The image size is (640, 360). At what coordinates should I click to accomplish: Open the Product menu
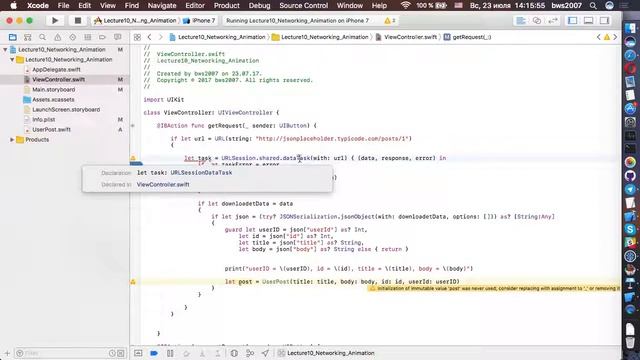(x=227, y=5)
